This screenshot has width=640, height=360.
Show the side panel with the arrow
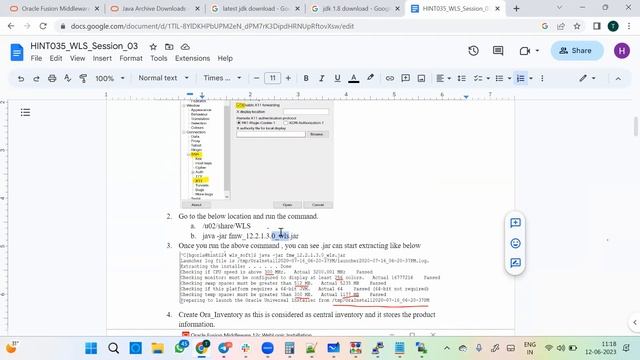coord(635,322)
